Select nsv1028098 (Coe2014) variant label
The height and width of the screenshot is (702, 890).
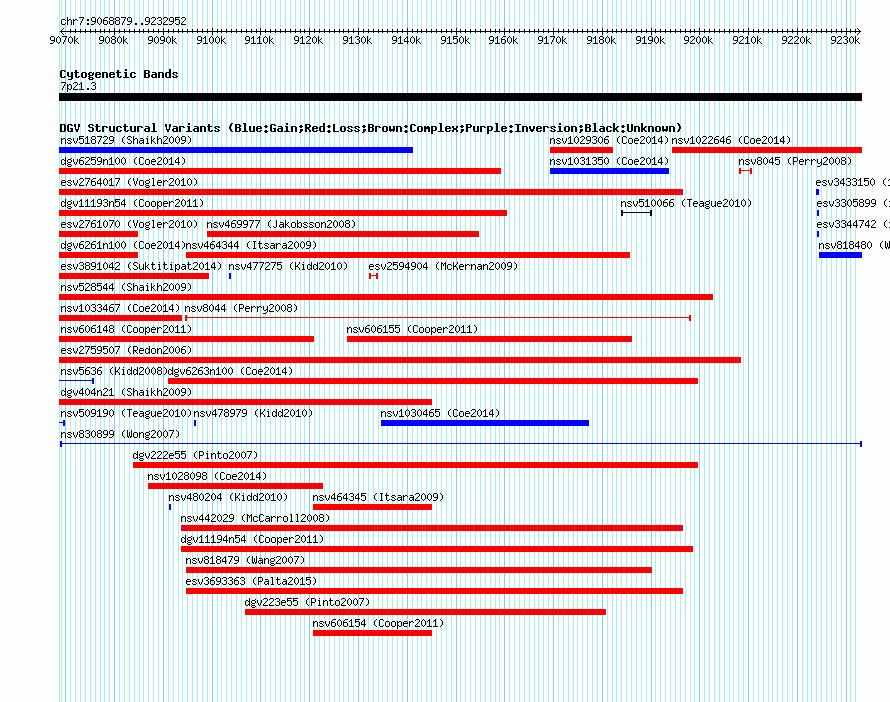click(x=207, y=476)
